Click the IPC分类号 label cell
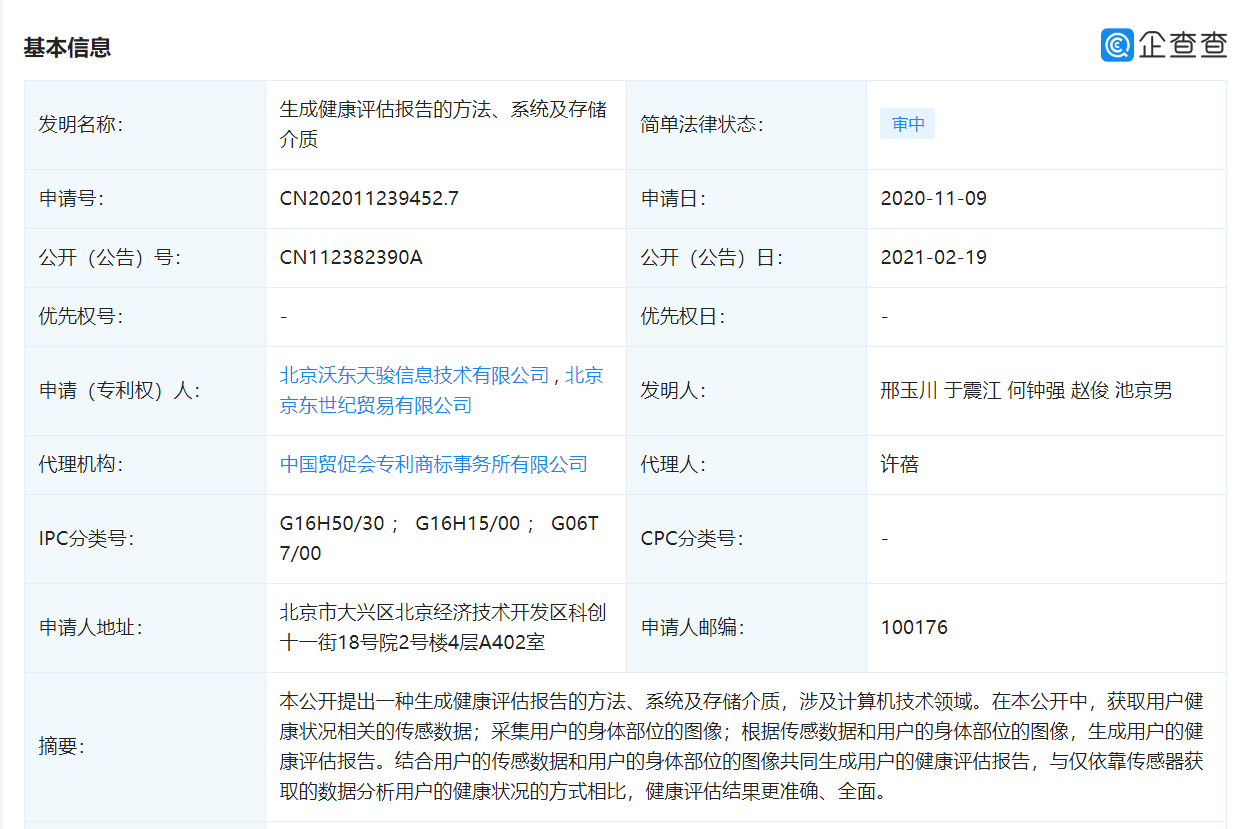Image resolution: width=1245 pixels, height=829 pixels. (x=145, y=539)
